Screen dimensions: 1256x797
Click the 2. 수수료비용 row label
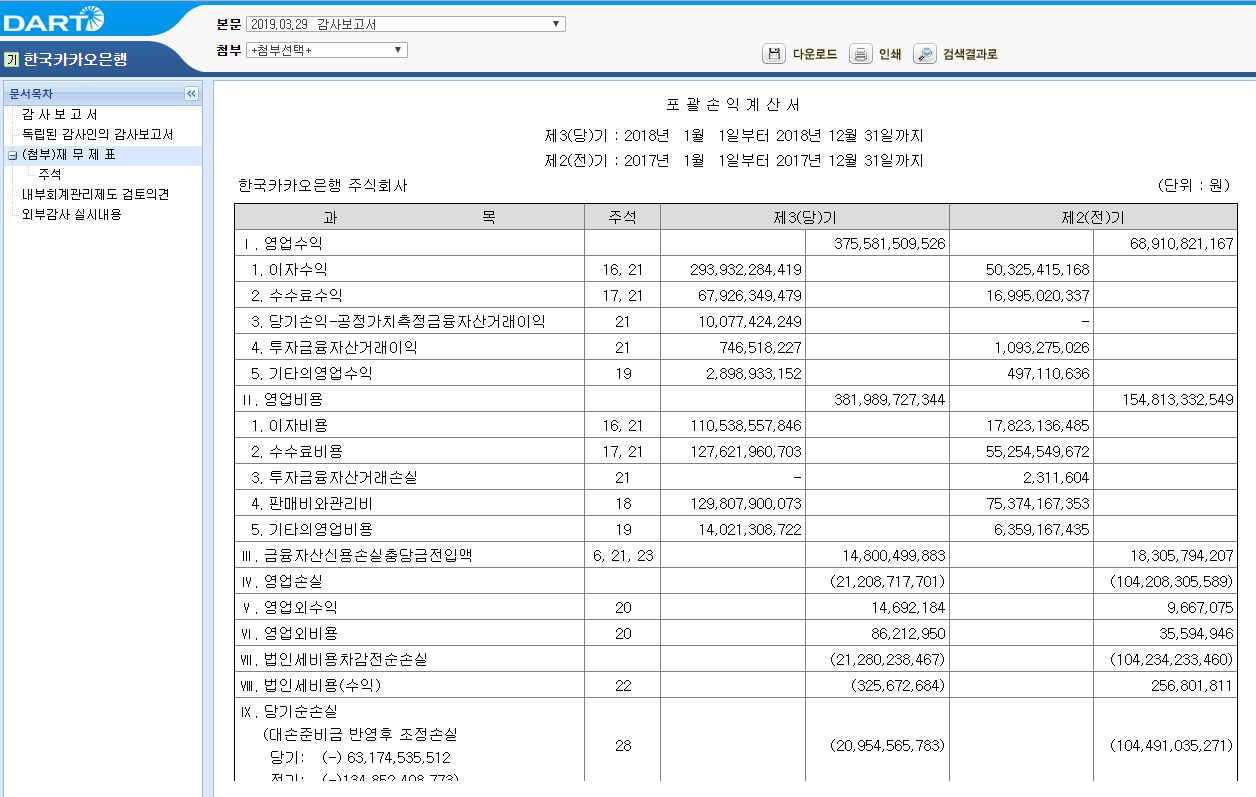(x=297, y=452)
